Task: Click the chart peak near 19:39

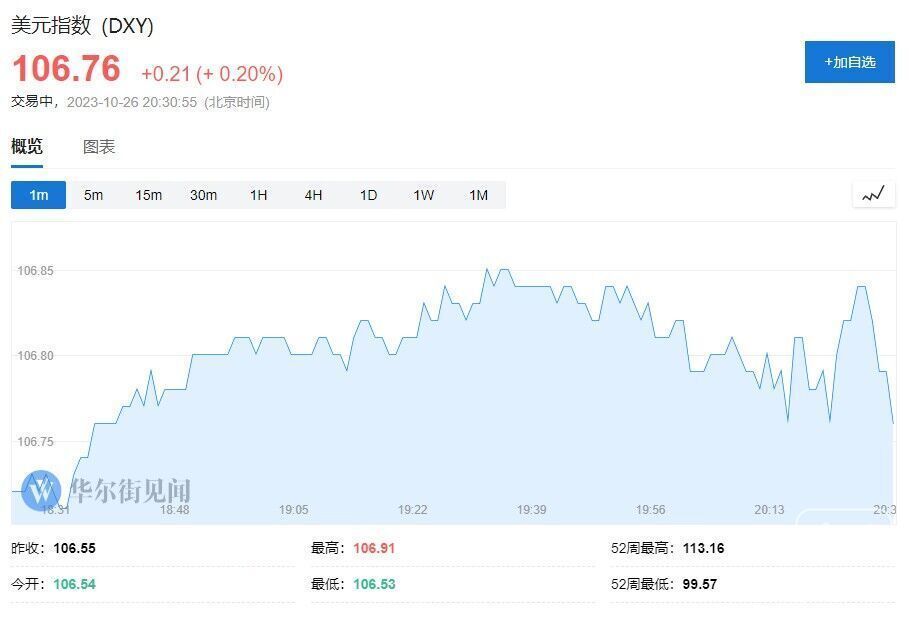Action: (x=503, y=270)
